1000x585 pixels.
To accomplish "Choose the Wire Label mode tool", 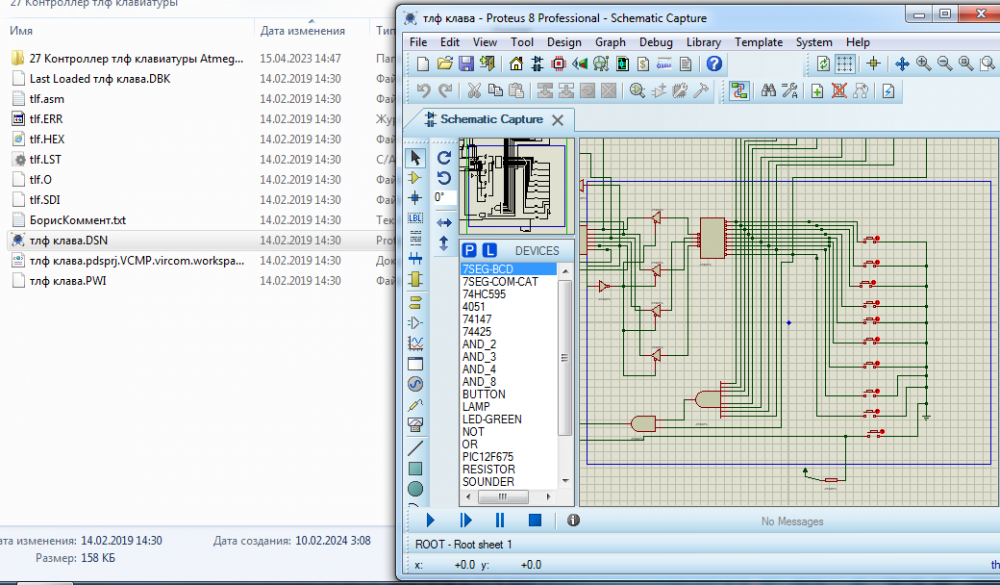I will [415, 218].
